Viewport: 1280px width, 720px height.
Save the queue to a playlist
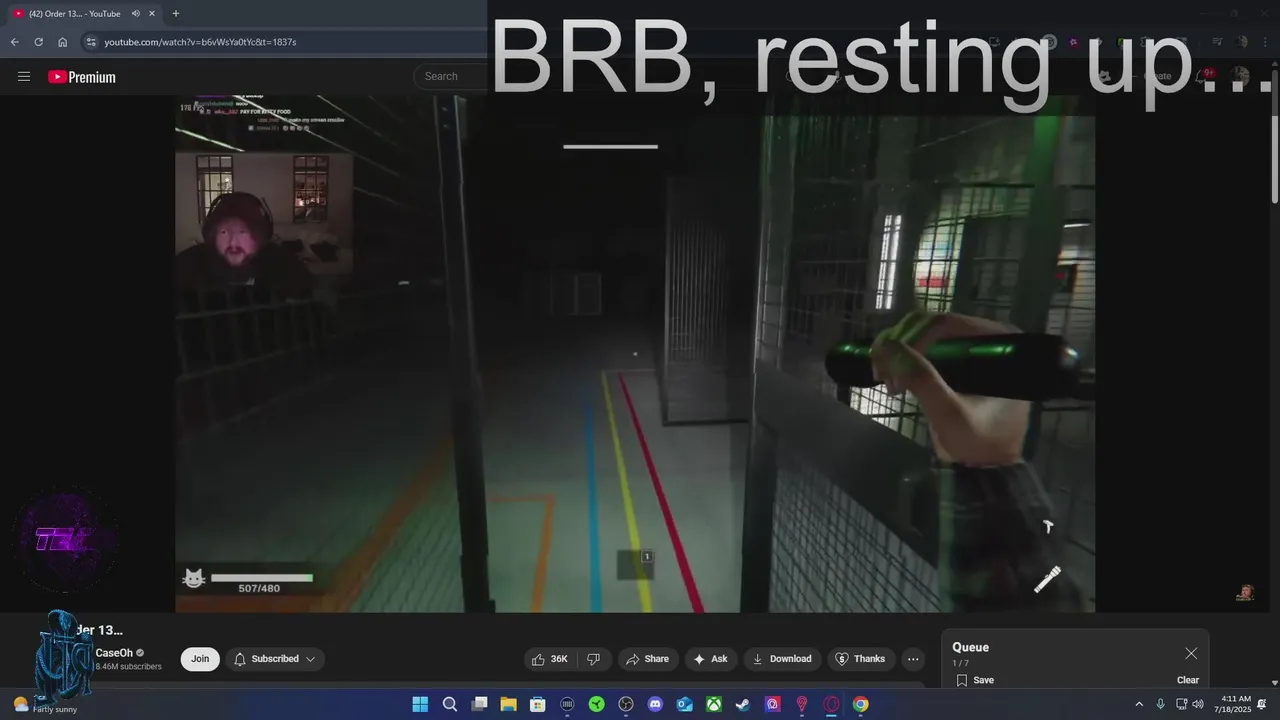[x=974, y=680]
